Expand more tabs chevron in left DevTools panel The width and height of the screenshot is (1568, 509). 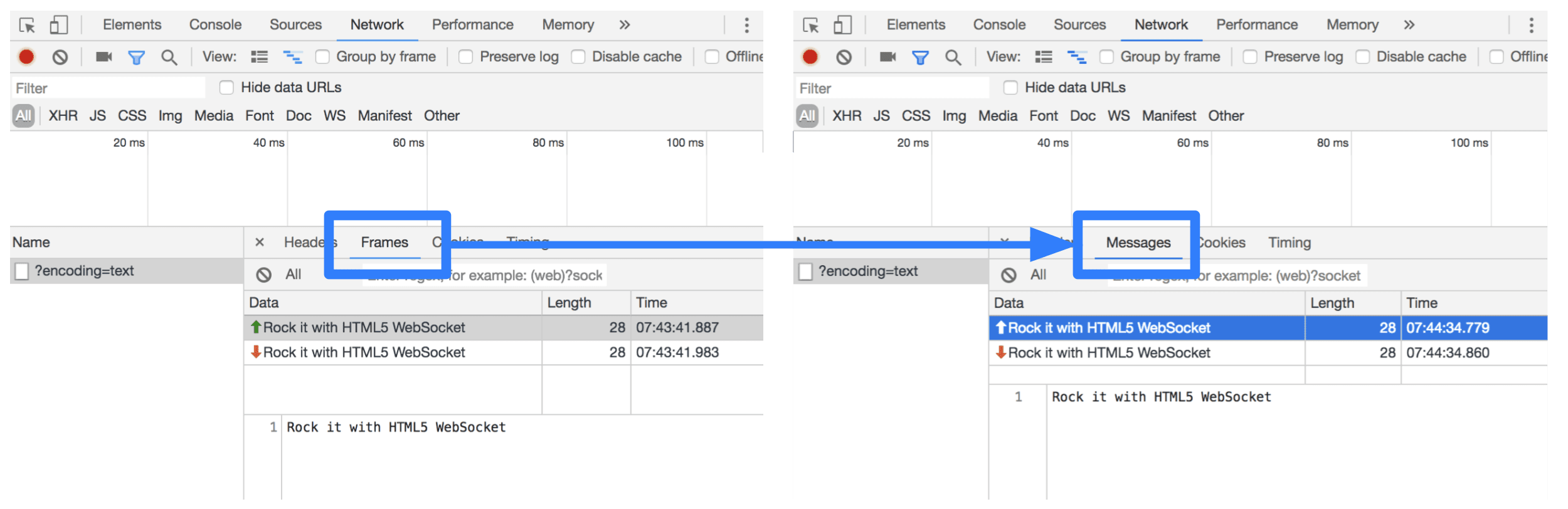[x=624, y=25]
